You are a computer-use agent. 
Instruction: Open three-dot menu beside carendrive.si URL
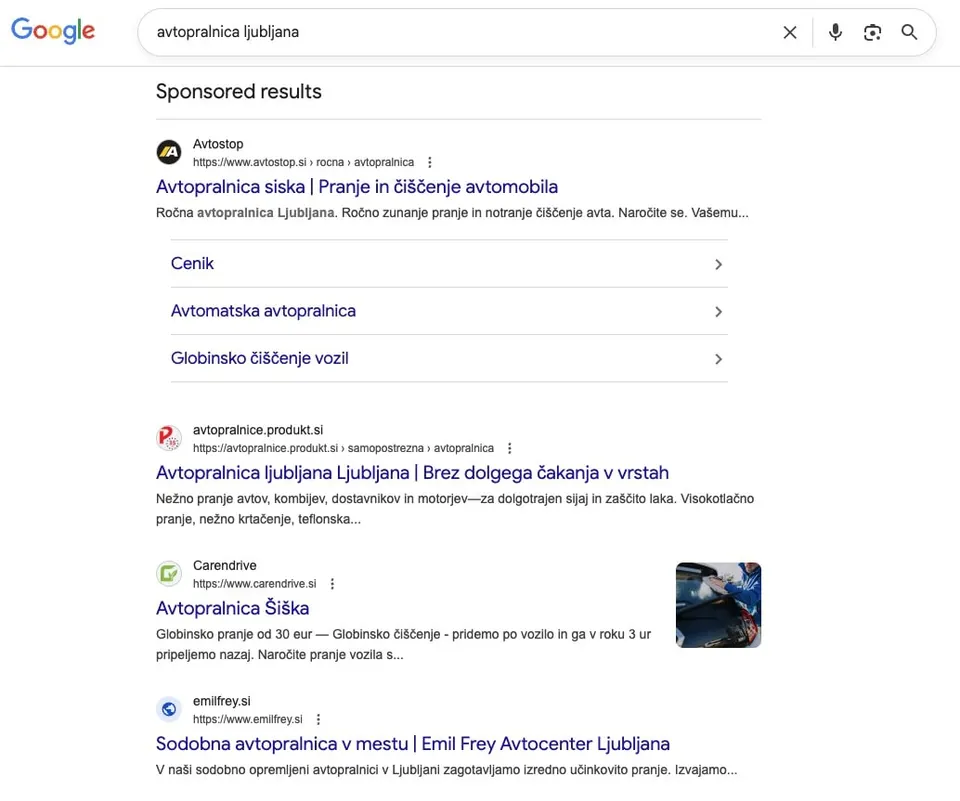click(332, 584)
